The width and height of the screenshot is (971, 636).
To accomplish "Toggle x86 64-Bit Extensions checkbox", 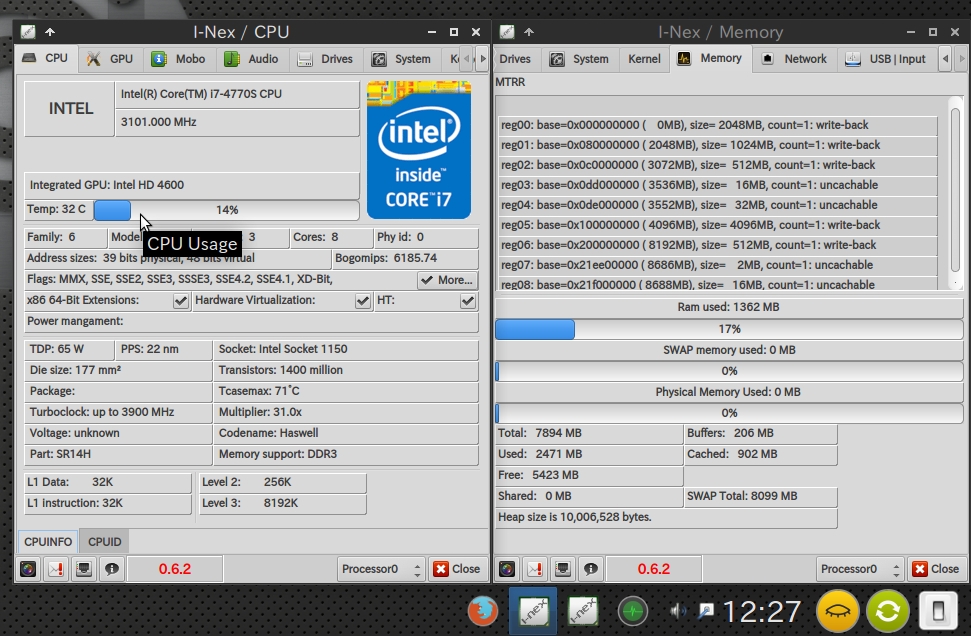I will click(x=181, y=301).
